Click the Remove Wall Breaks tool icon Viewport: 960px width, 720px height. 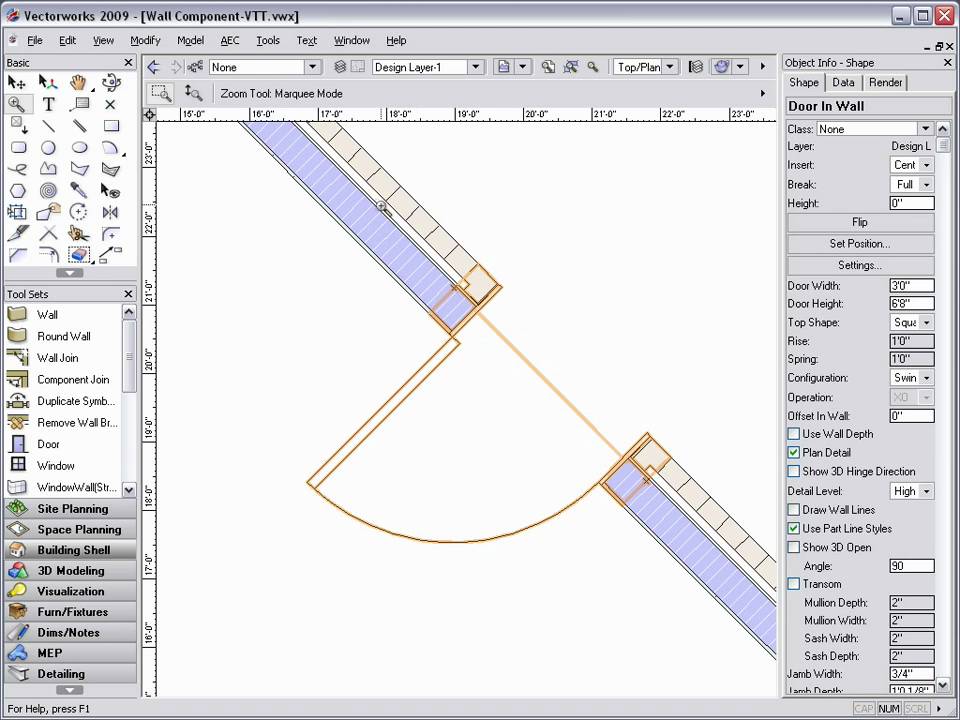[18, 422]
